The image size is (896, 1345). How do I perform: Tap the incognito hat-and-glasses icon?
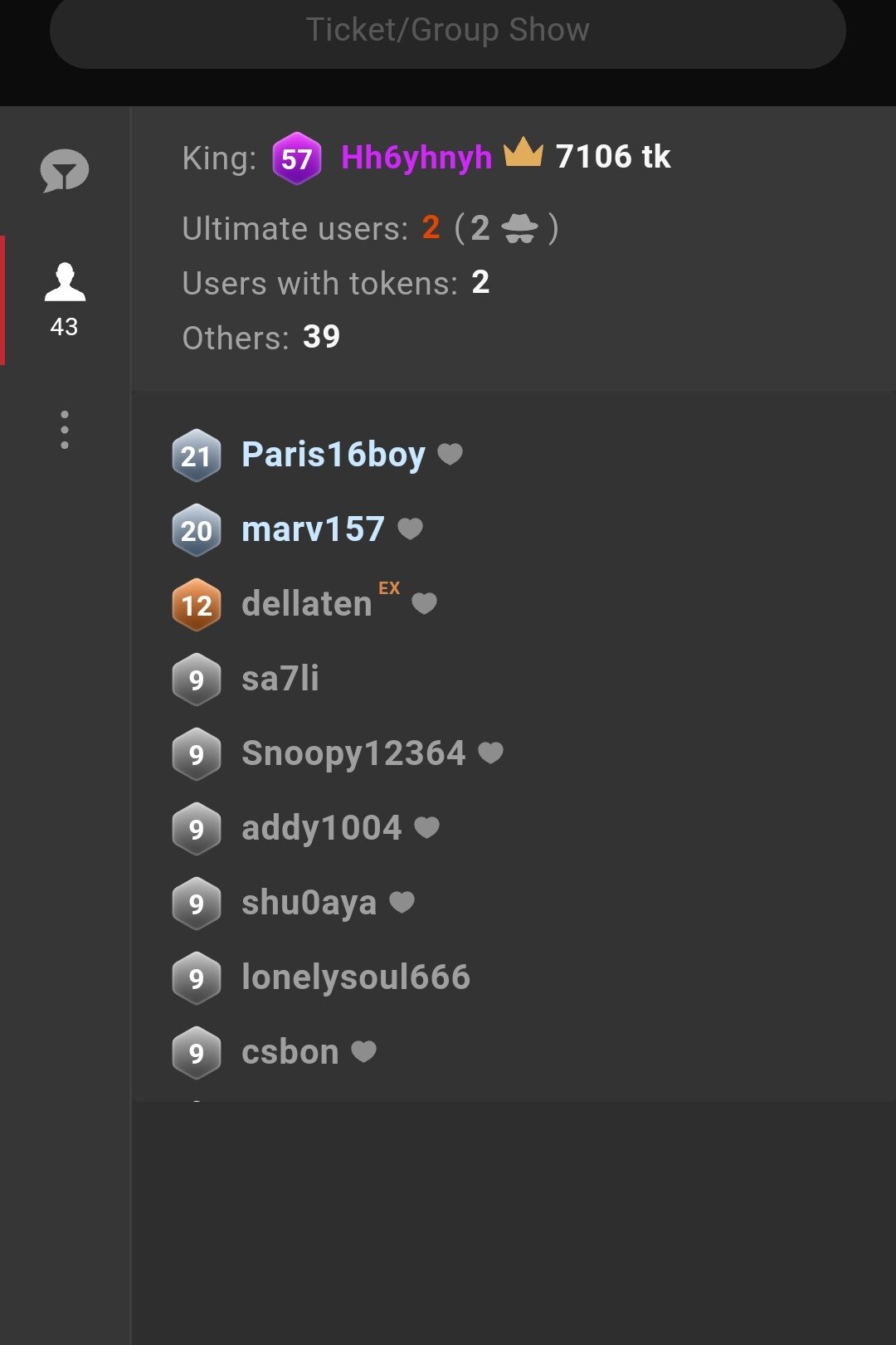coord(520,227)
